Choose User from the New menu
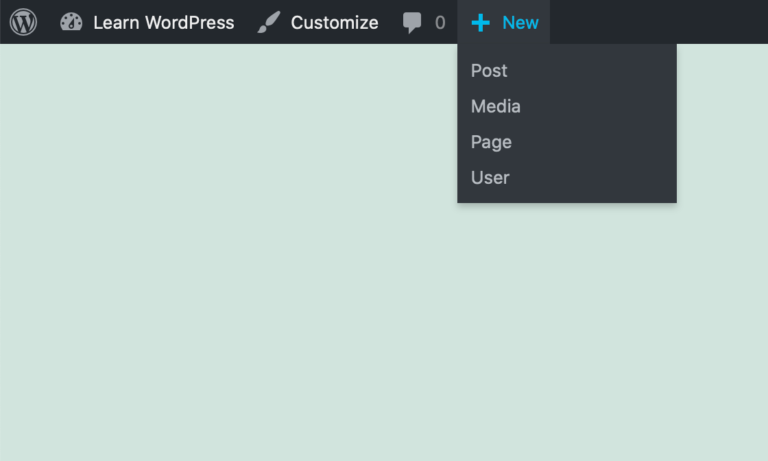The image size is (768, 461). coord(567,178)
